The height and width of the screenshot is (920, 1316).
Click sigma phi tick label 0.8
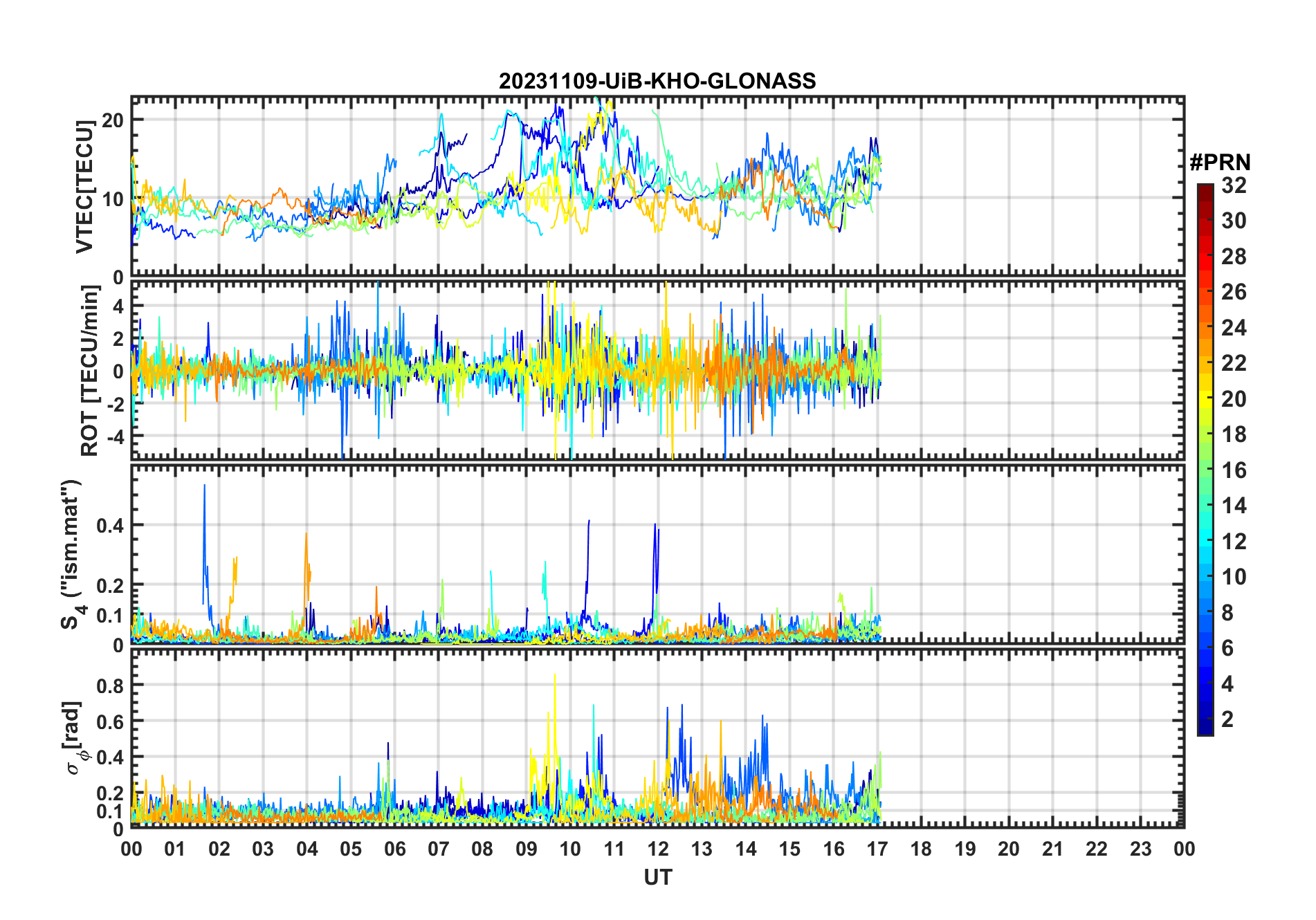(x=110, y=686)
